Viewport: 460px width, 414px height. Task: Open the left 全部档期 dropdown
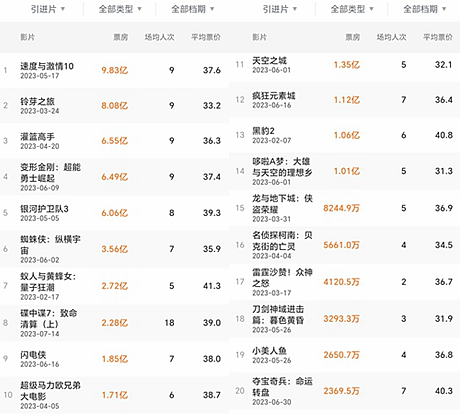click(193, 9)
